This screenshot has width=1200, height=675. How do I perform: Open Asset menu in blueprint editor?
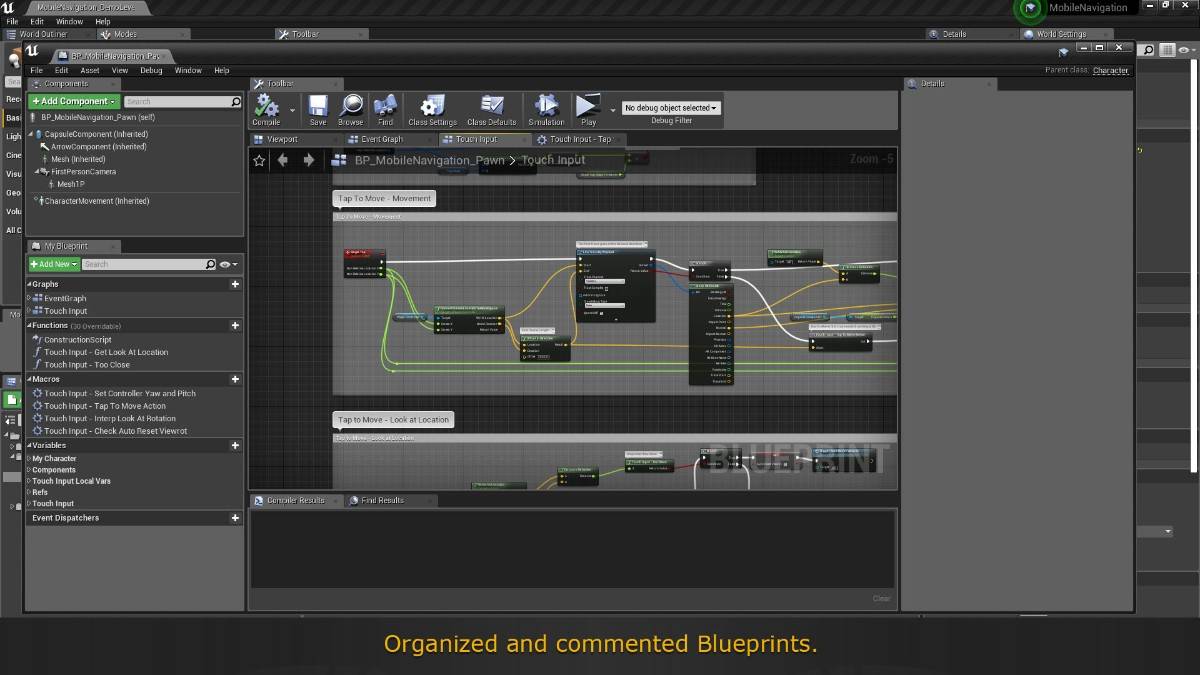click(x=90, y=70)
